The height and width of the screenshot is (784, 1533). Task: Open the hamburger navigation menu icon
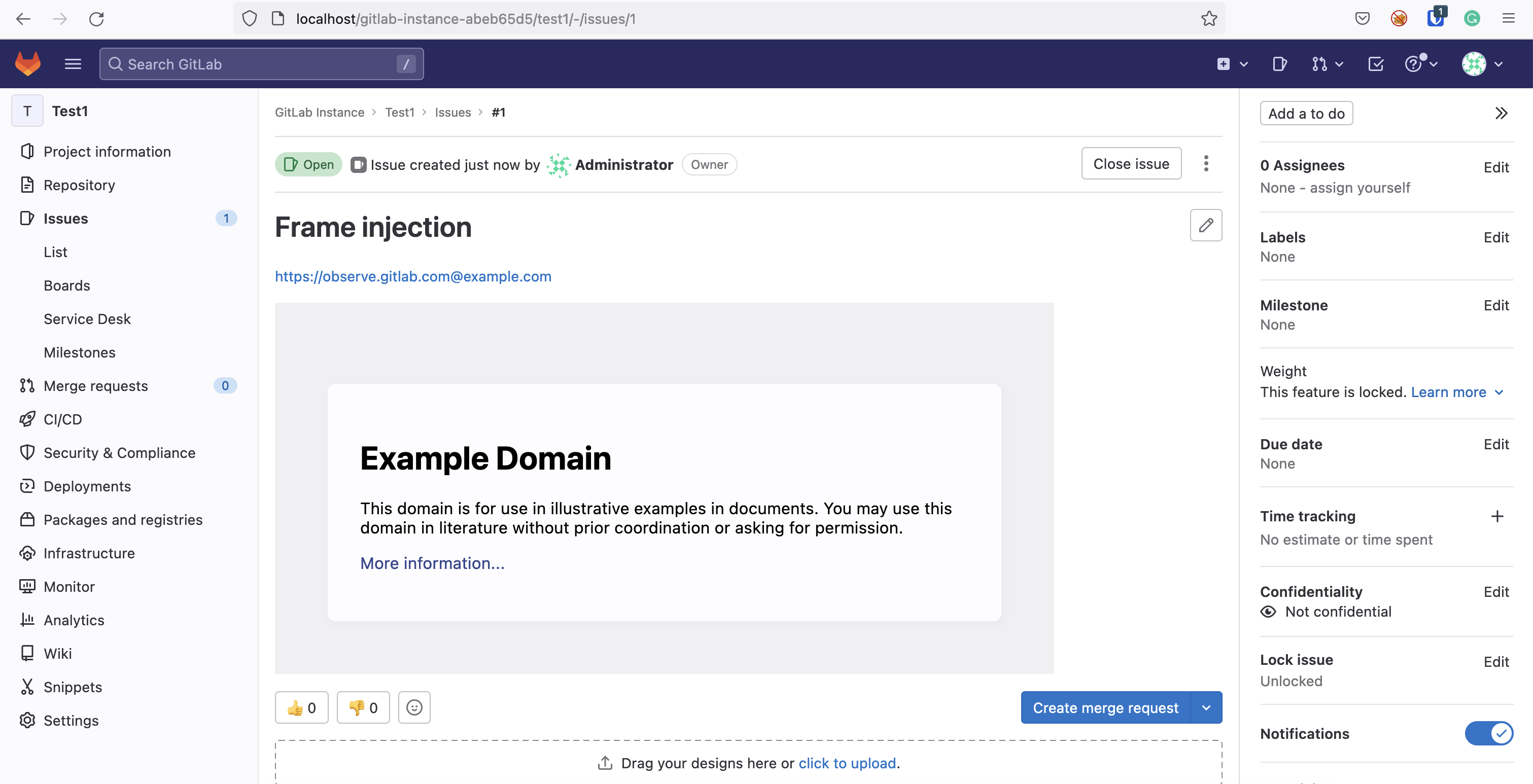pyautogui.click(x=73, y=64)
